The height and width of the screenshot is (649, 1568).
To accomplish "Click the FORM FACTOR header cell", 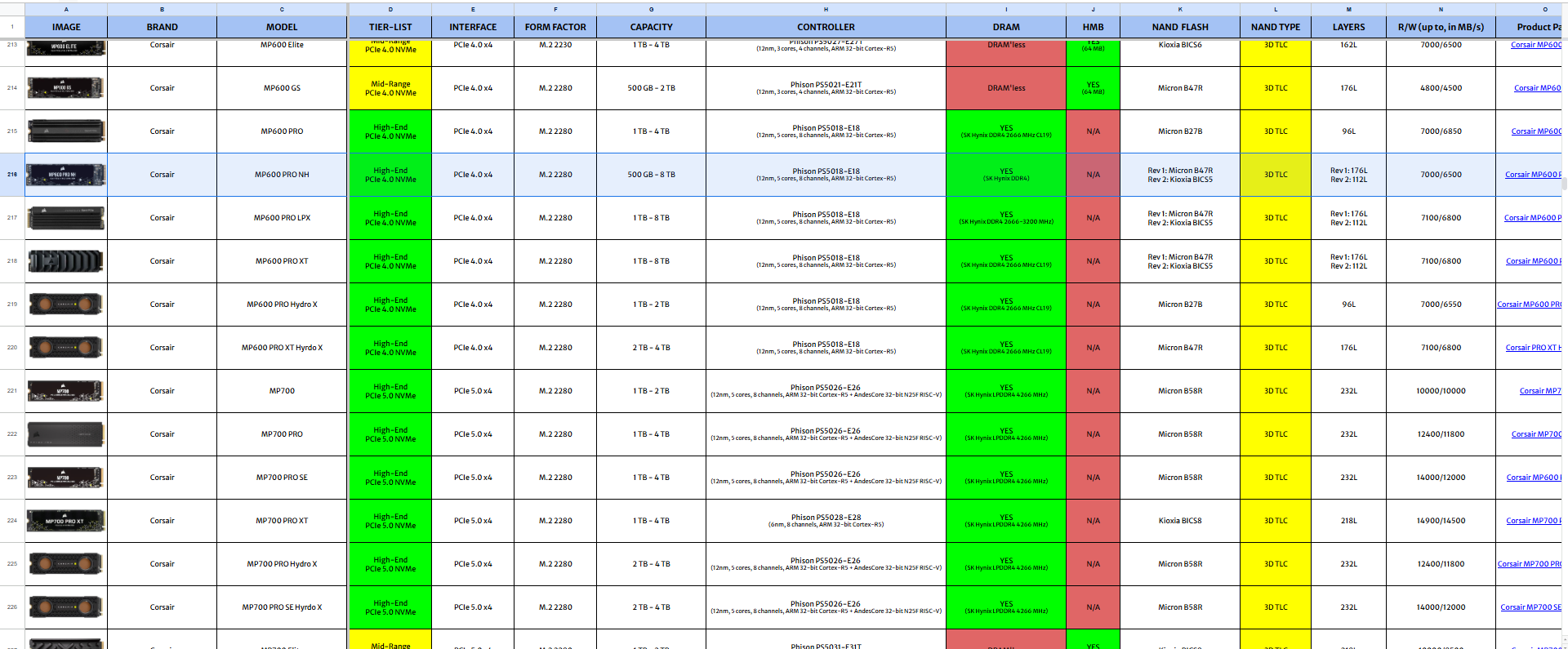I will tap(555, 27).
